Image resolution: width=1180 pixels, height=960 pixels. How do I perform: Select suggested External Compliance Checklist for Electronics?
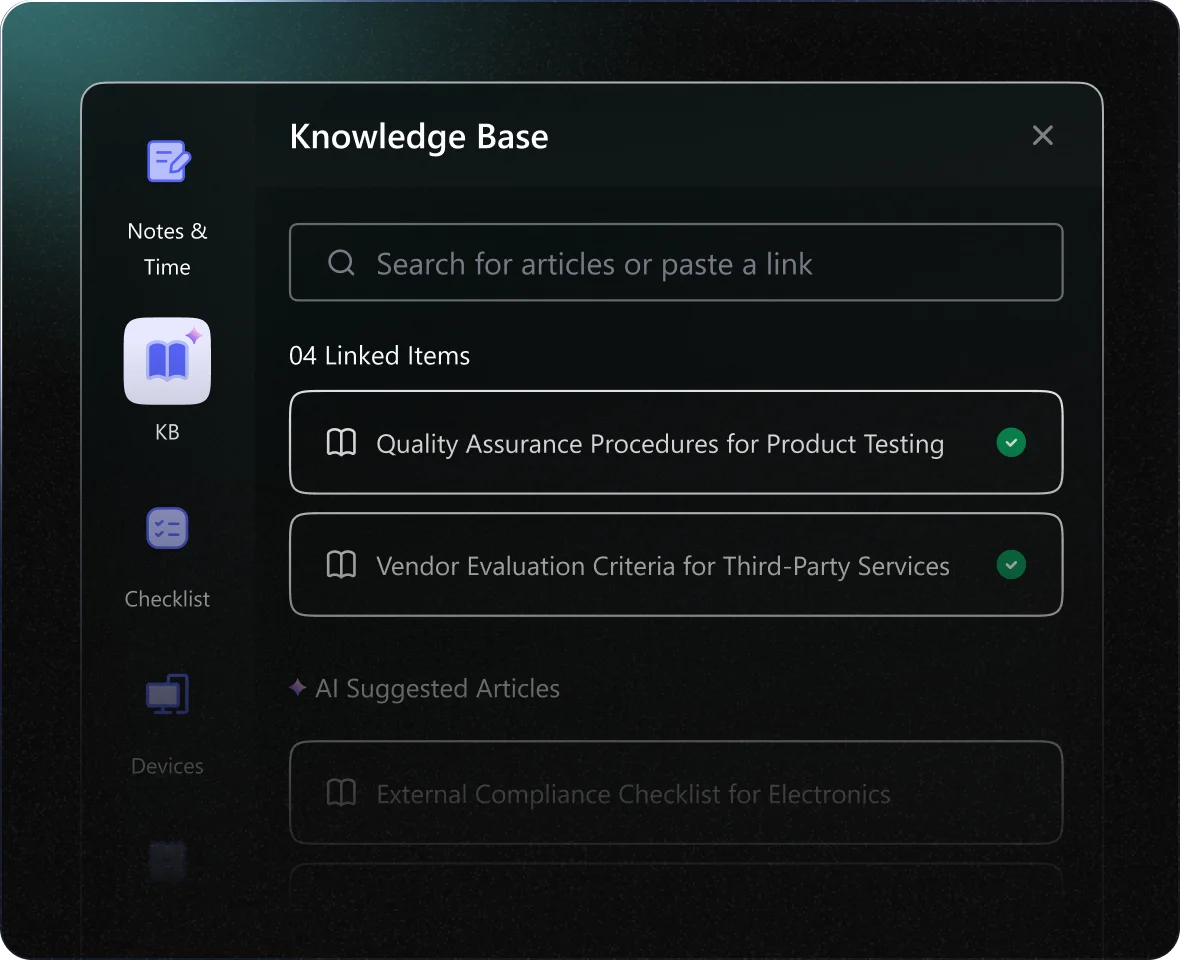(x=633, y=794)
